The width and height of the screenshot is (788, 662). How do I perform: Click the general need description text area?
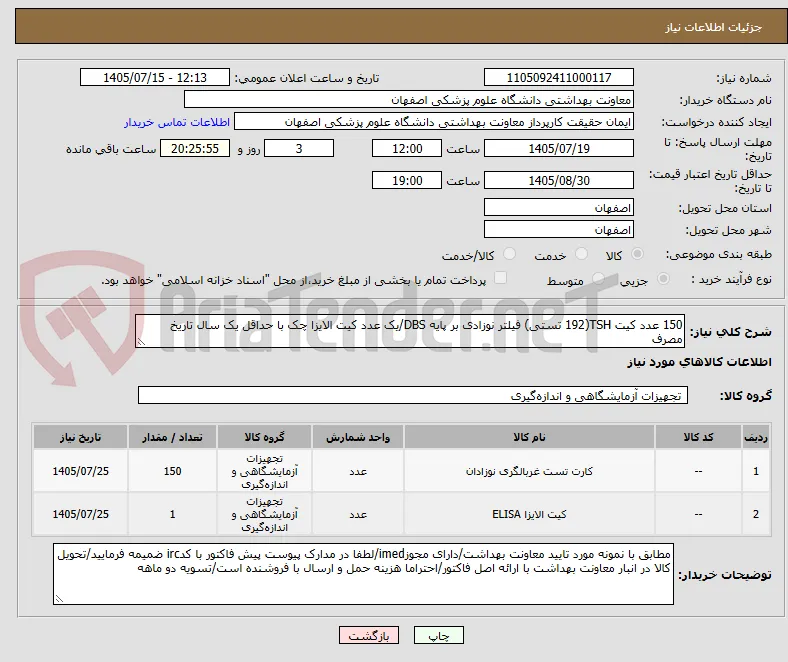[x=410, y=331]
